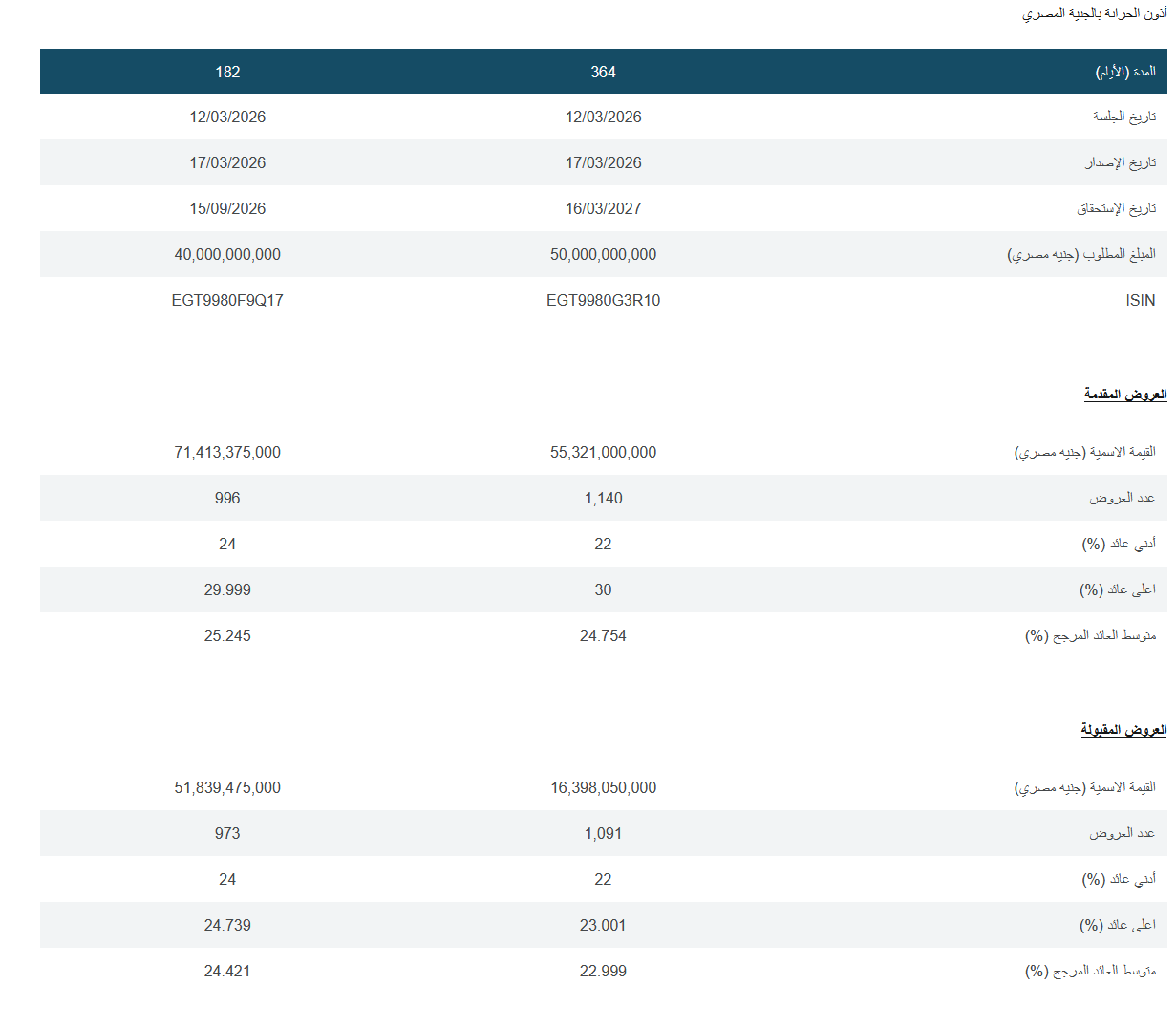
Task: Click the المدة (الأيام) header label
Action: pyautogui.click(x=1124, y=72)
